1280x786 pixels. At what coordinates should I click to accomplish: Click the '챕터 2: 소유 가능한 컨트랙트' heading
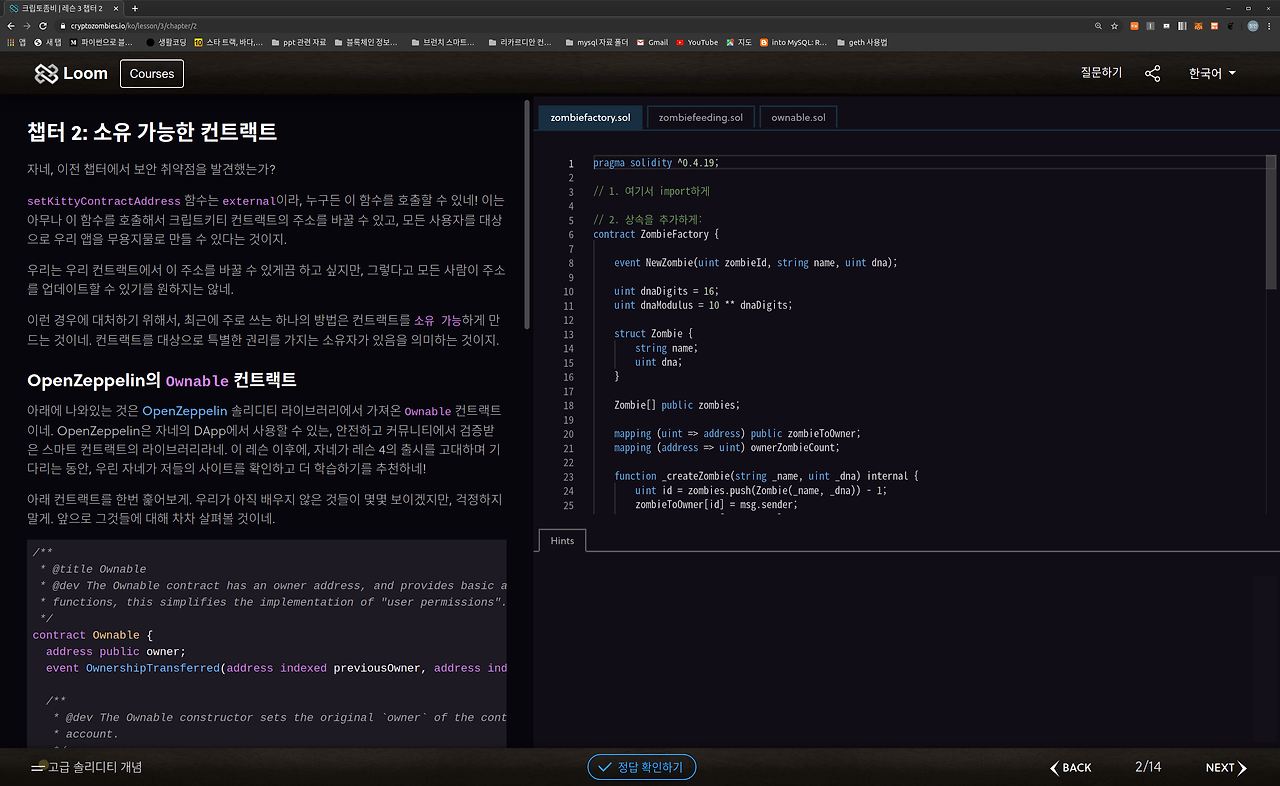(x=152, y=131)
